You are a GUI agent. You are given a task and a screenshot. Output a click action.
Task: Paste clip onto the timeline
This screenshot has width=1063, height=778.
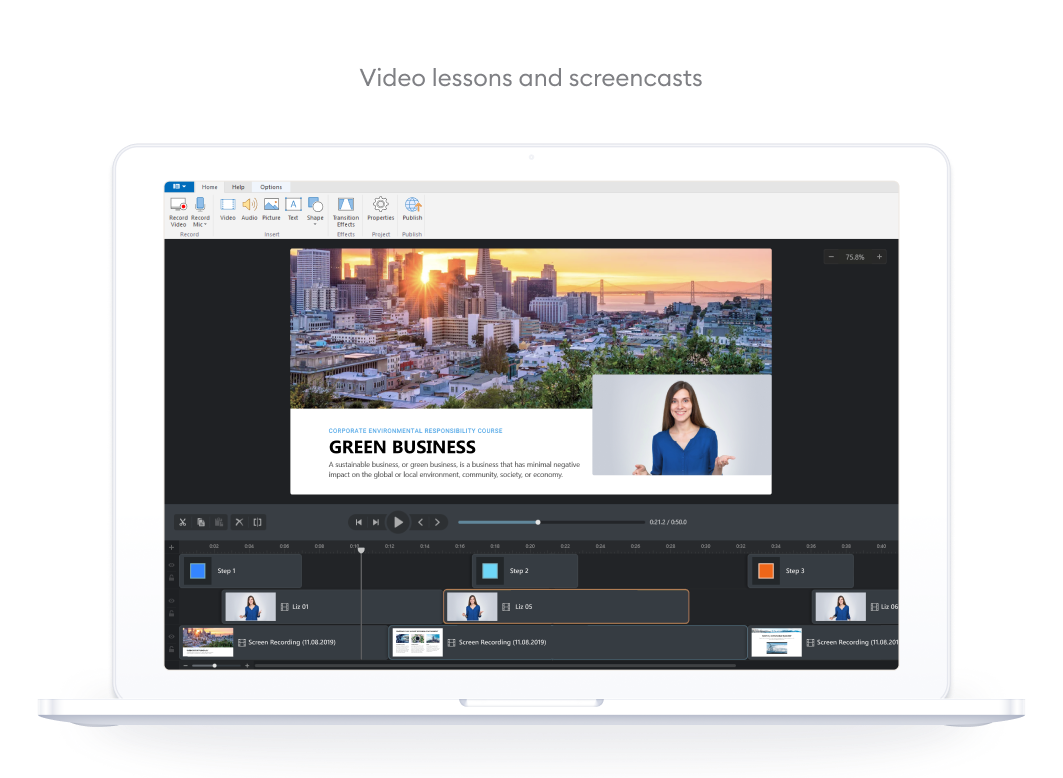[219, 522]
